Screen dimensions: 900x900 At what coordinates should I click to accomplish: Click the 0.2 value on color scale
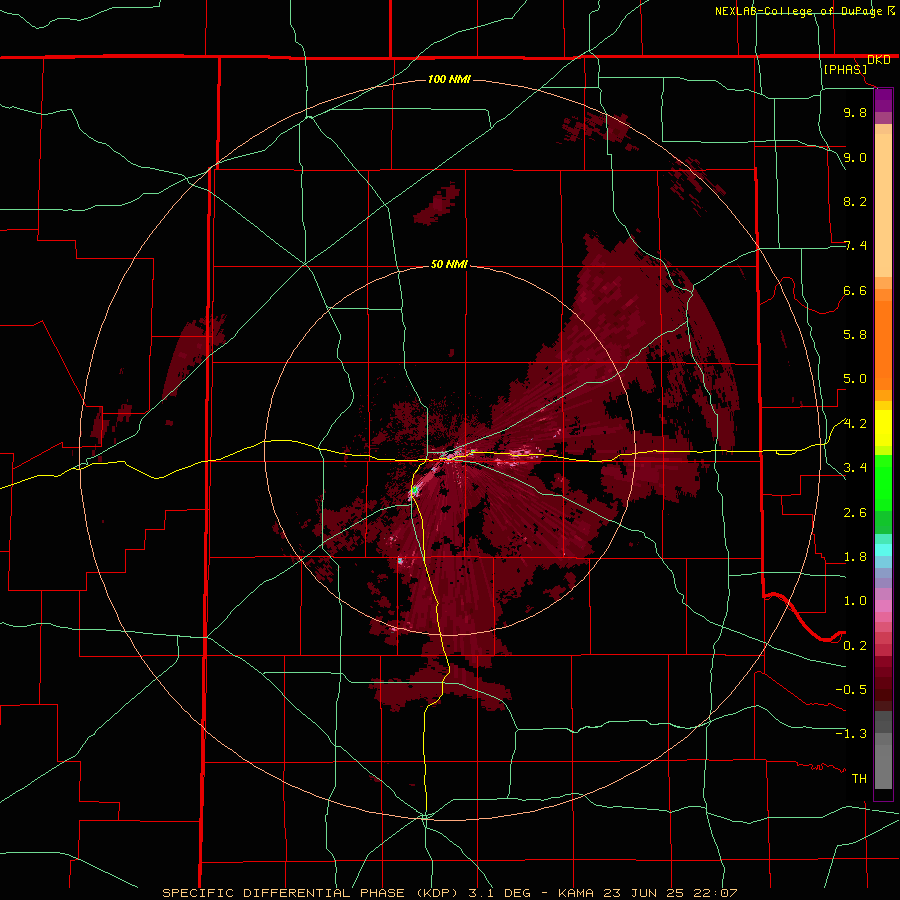pos(855,646)
